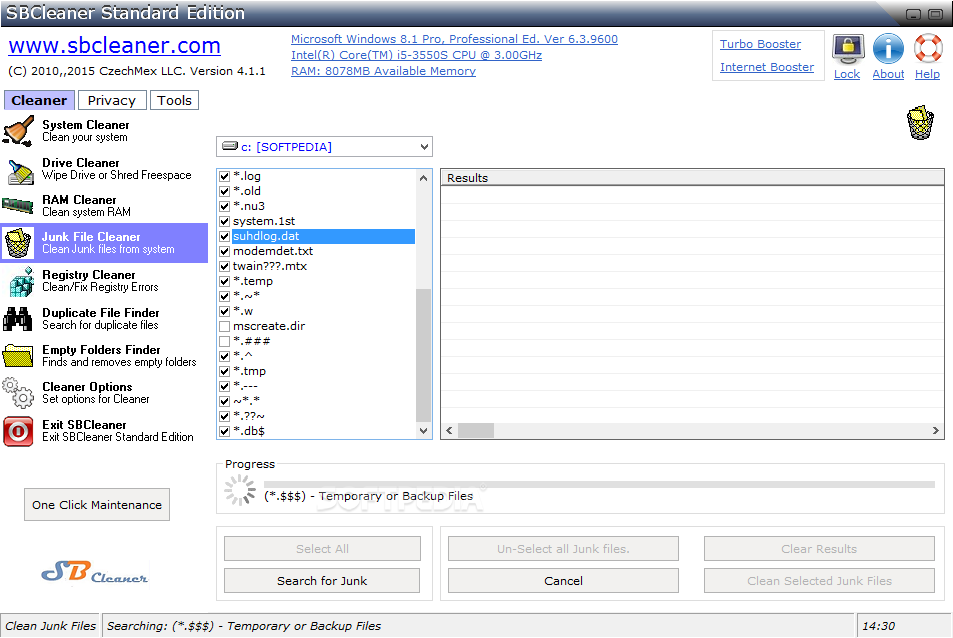
Task: Select the Empty Folders Finder folder icon
Action: [x=18, y=355]
